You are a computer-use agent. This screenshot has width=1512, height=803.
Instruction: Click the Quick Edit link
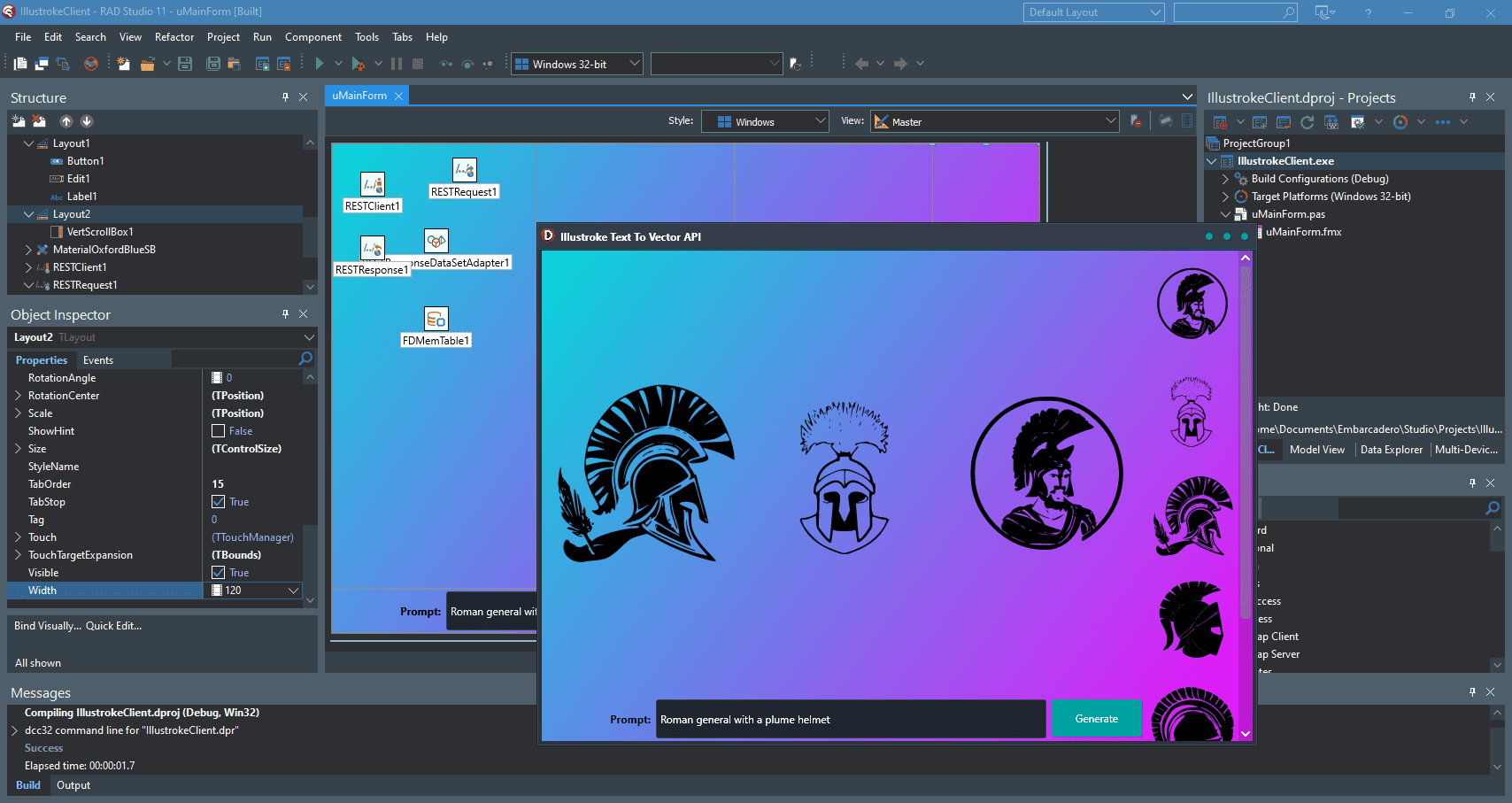[113, 626]
